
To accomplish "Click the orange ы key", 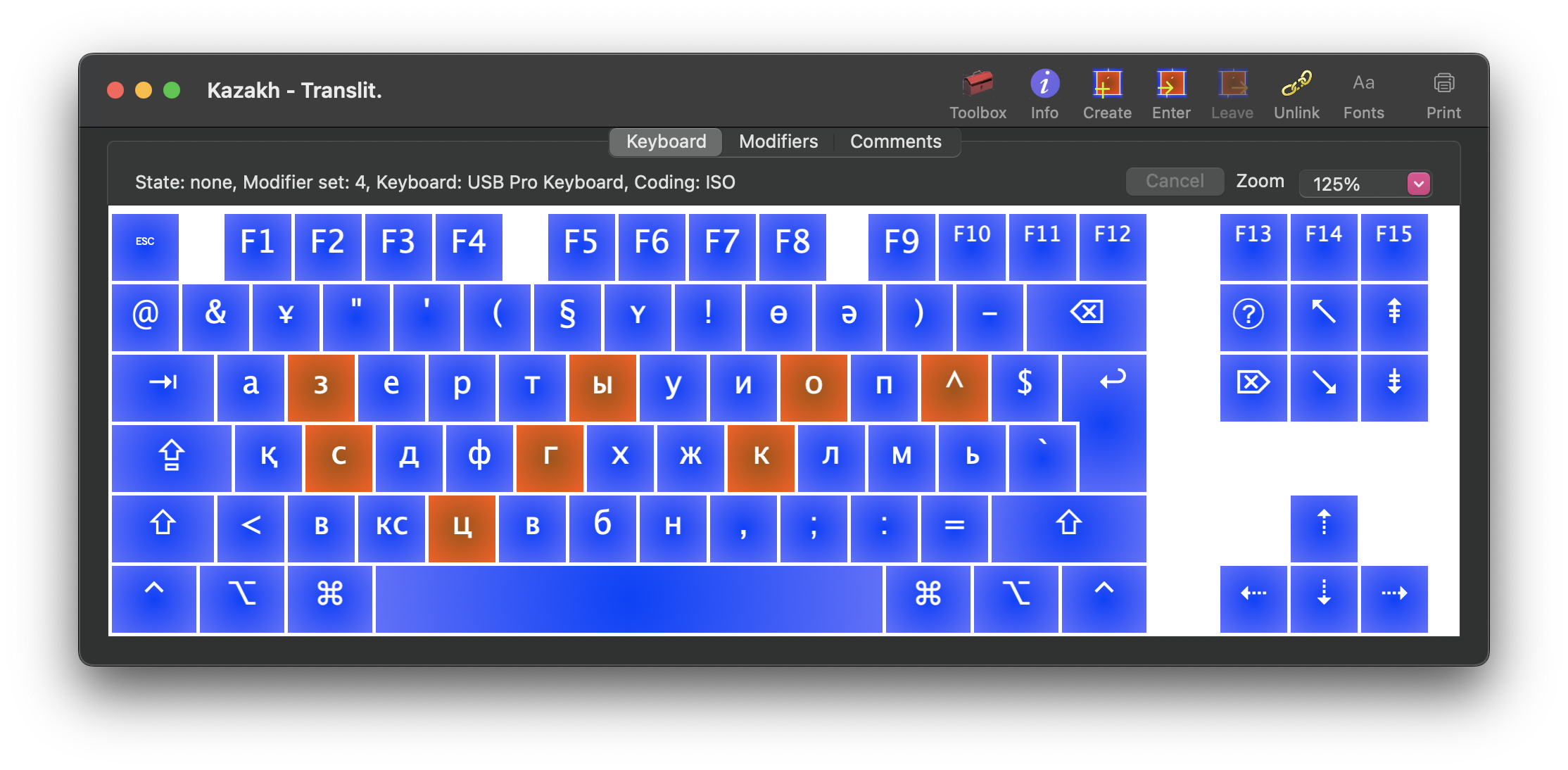I will click(x=602, y=387).
